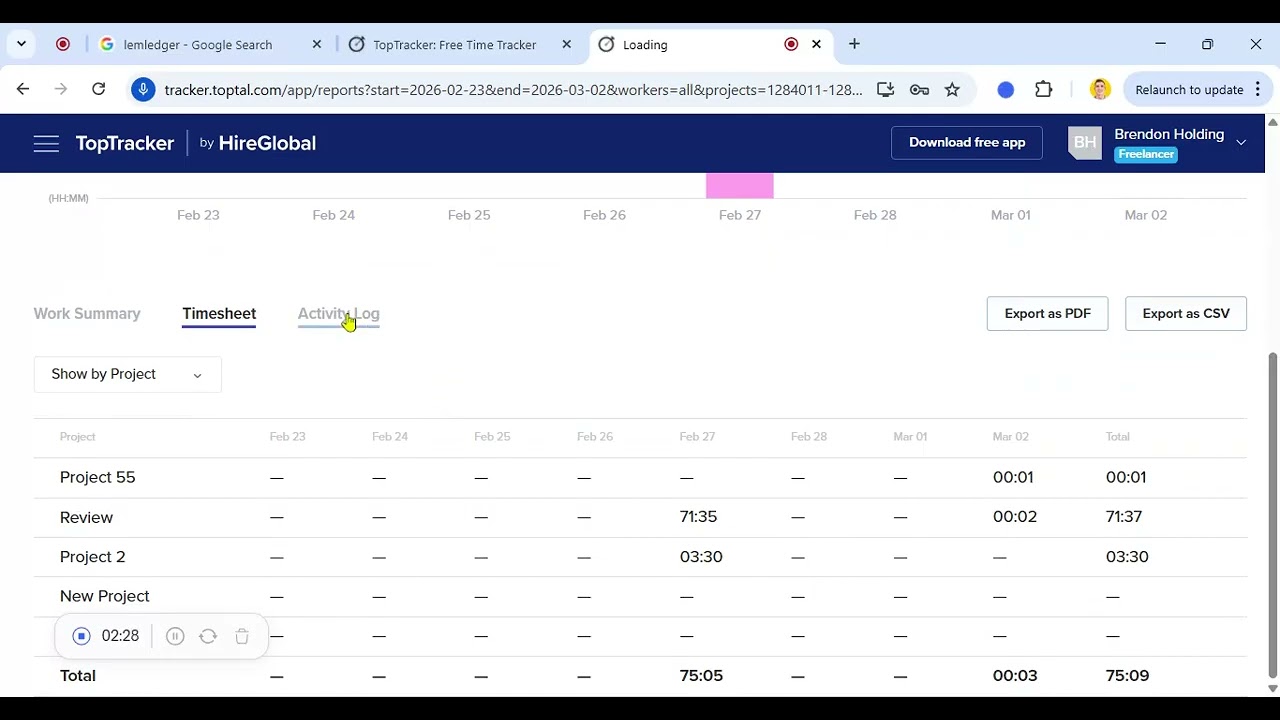Image resolution: width=1280 pixels, height=720 pixels.
Task: Open the Show by Project dropdown
Action: click(x=127, y=374)
